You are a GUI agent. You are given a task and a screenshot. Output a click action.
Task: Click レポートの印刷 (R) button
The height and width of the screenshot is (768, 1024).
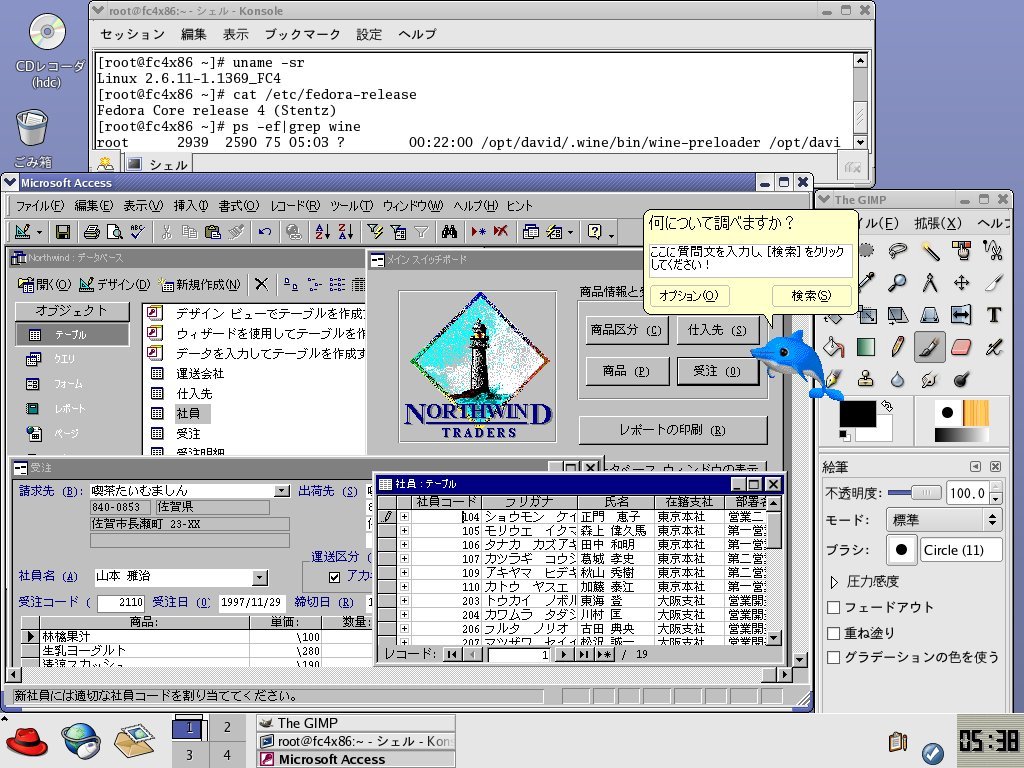tap(673, 430)
